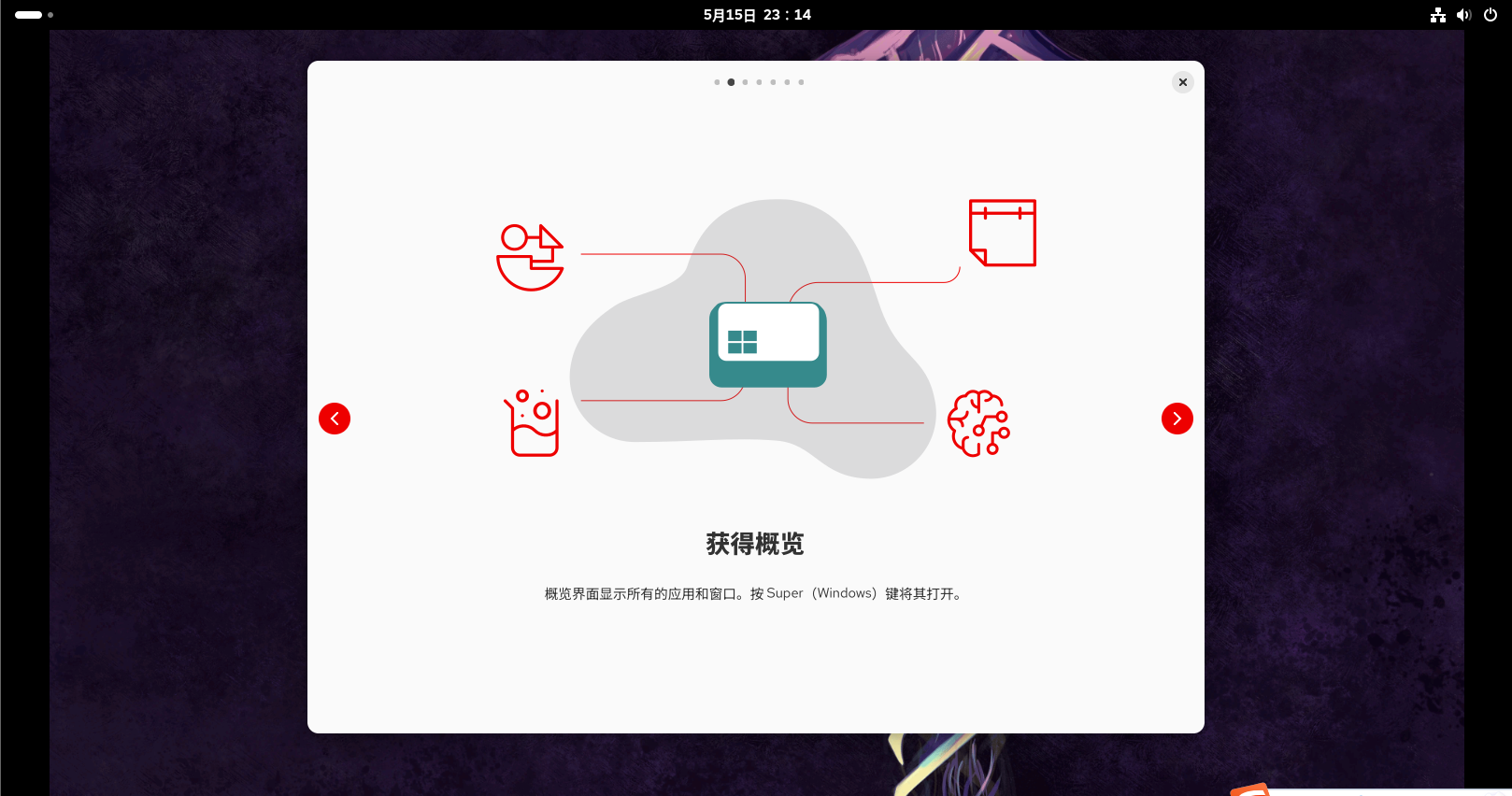Viewport: 1512px width, 796px height.
Task: Click the red calendar notepad icon
Action: pos(1003,233)
